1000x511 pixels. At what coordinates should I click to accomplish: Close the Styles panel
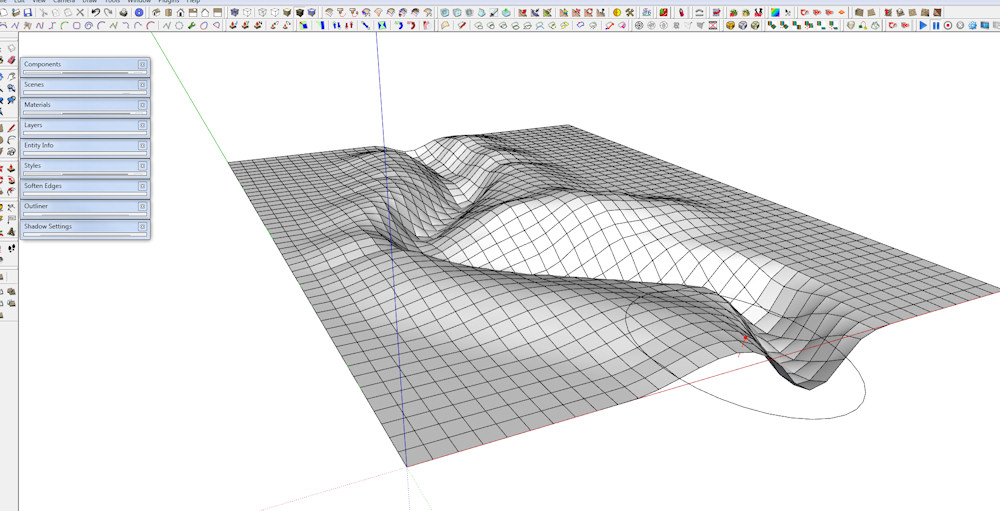[142, 165]
